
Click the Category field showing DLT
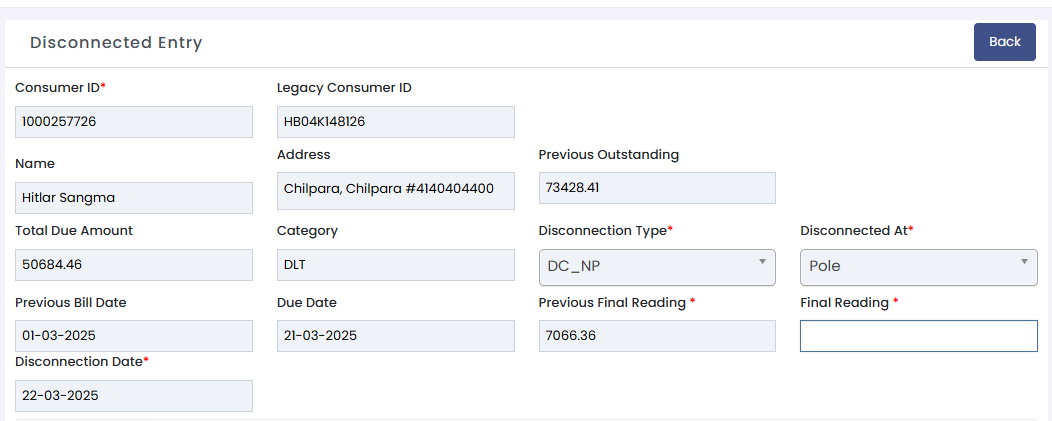pos(396,265)
